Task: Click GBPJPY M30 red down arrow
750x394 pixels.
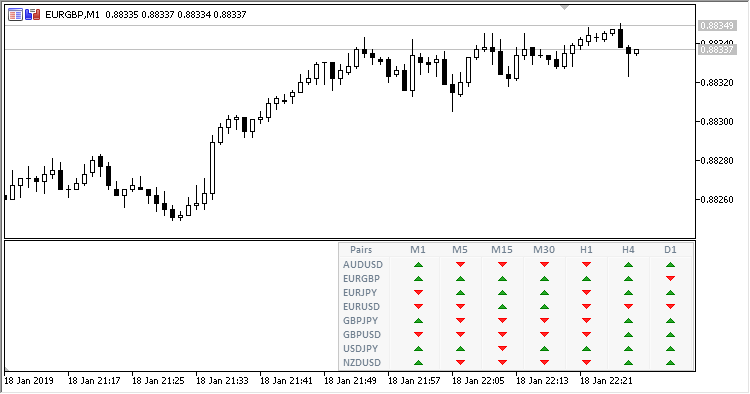Action: coord(544,320)
